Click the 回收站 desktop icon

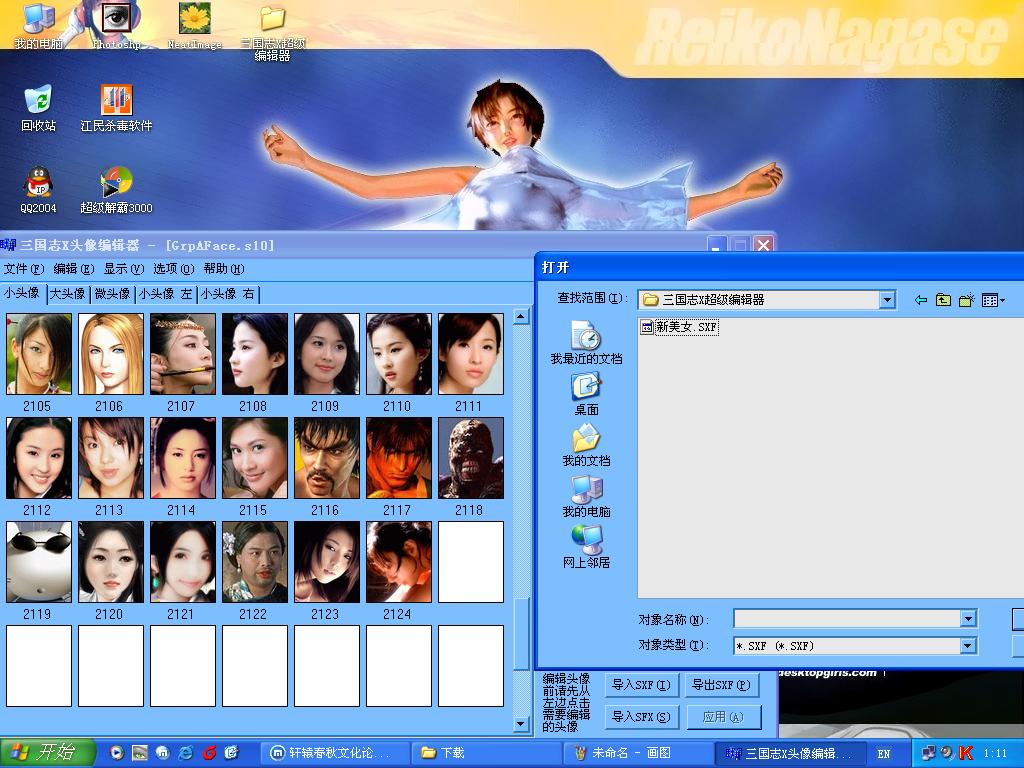(x=38, y=108)
